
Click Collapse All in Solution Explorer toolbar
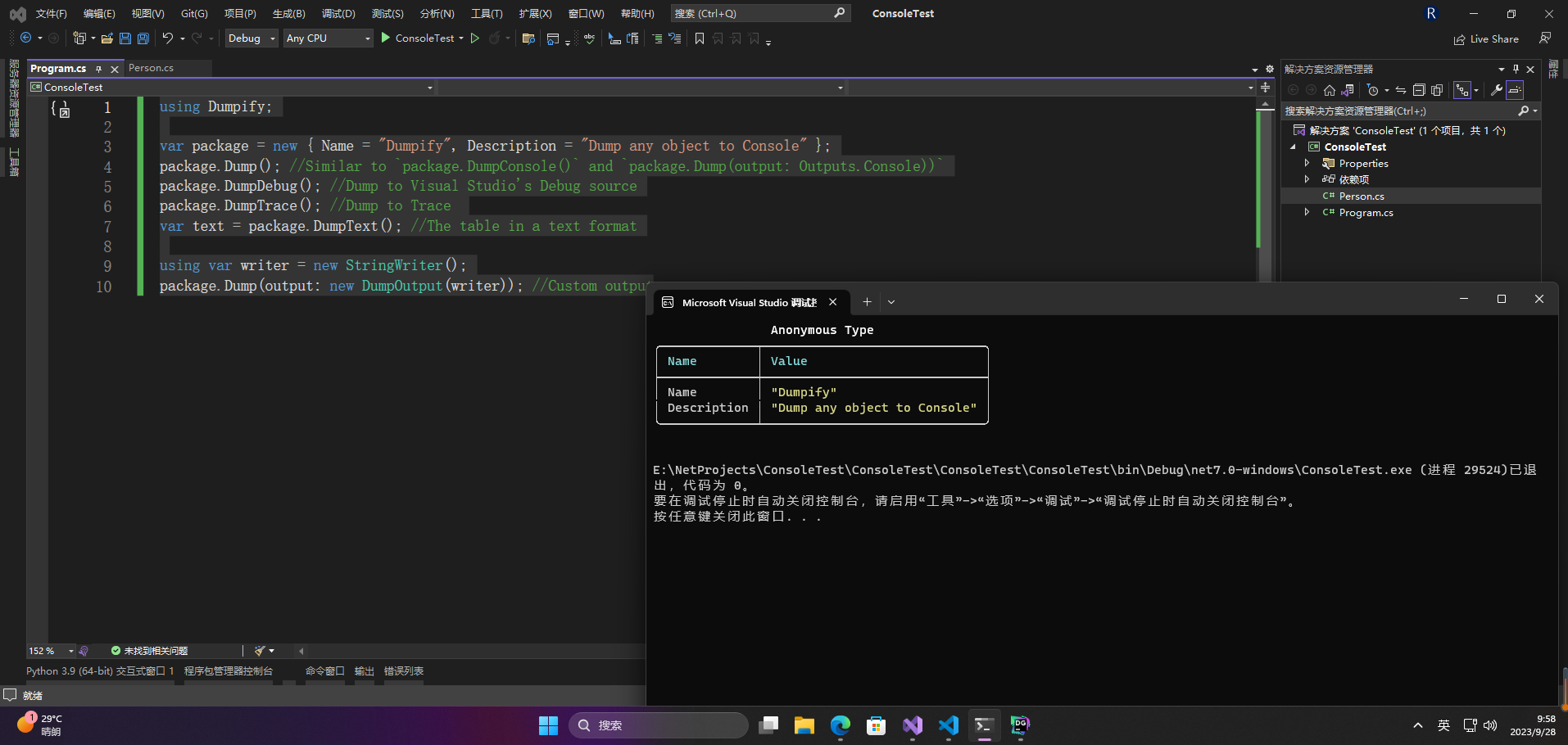click(x=1419, y=90)
